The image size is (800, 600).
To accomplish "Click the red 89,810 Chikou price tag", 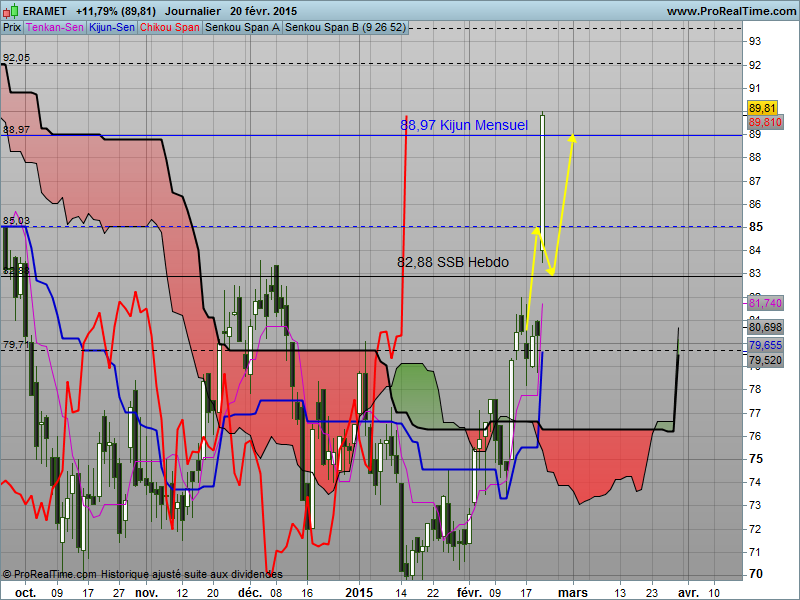I will pyautogui.click(x=765, y=122).
